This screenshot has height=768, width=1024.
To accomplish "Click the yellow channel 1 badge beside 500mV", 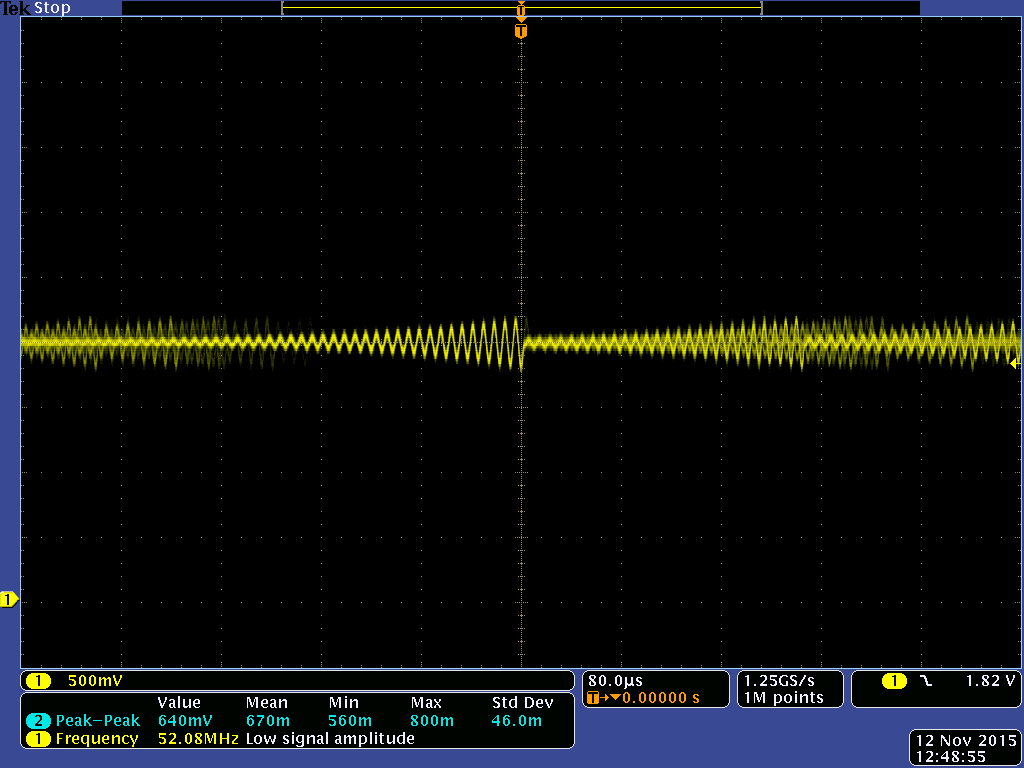I will (x=39, y=681).
